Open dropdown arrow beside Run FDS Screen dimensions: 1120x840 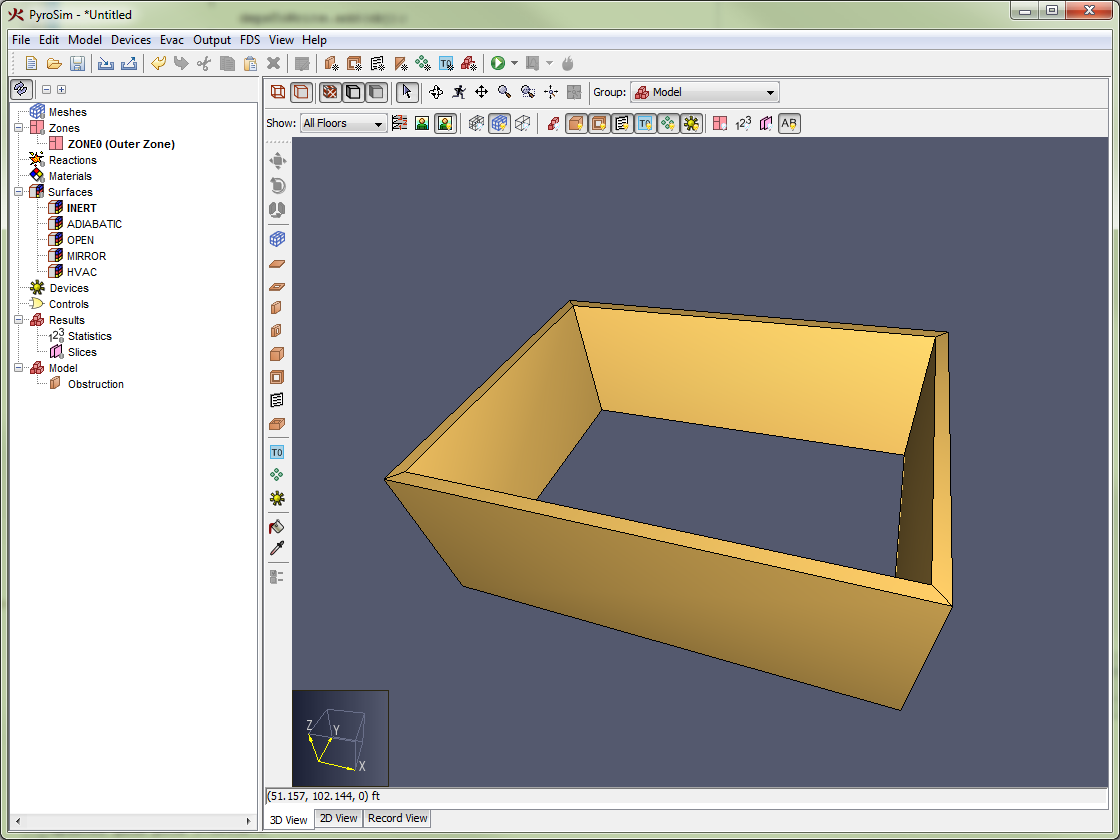514,64
